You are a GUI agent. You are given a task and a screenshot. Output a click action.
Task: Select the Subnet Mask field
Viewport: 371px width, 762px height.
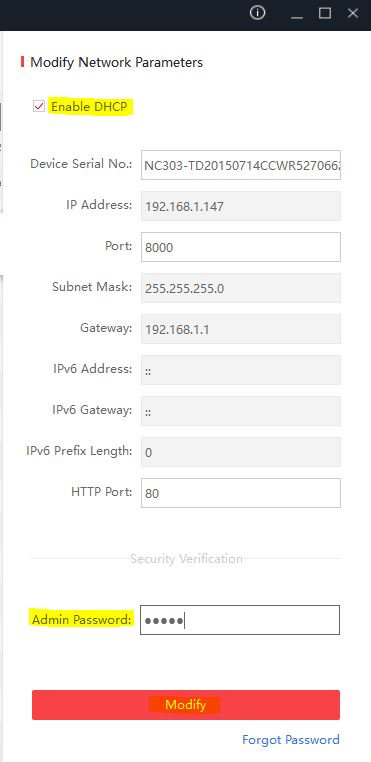241,288
